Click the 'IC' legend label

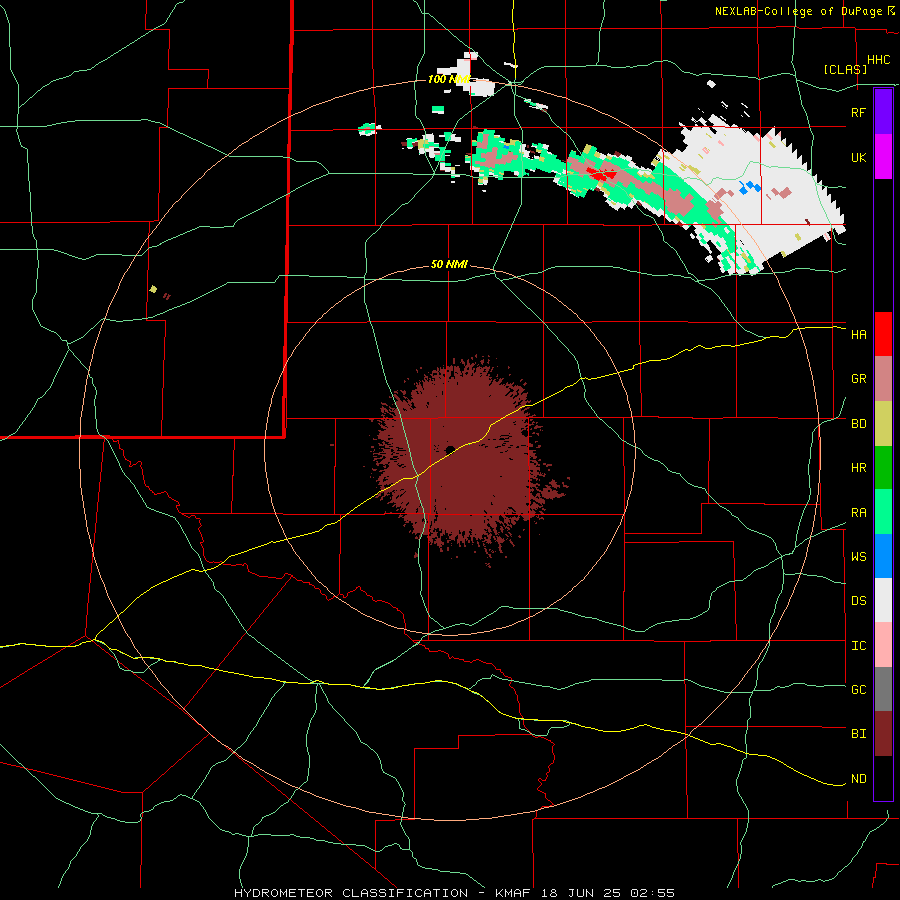[x=859, y=646]
